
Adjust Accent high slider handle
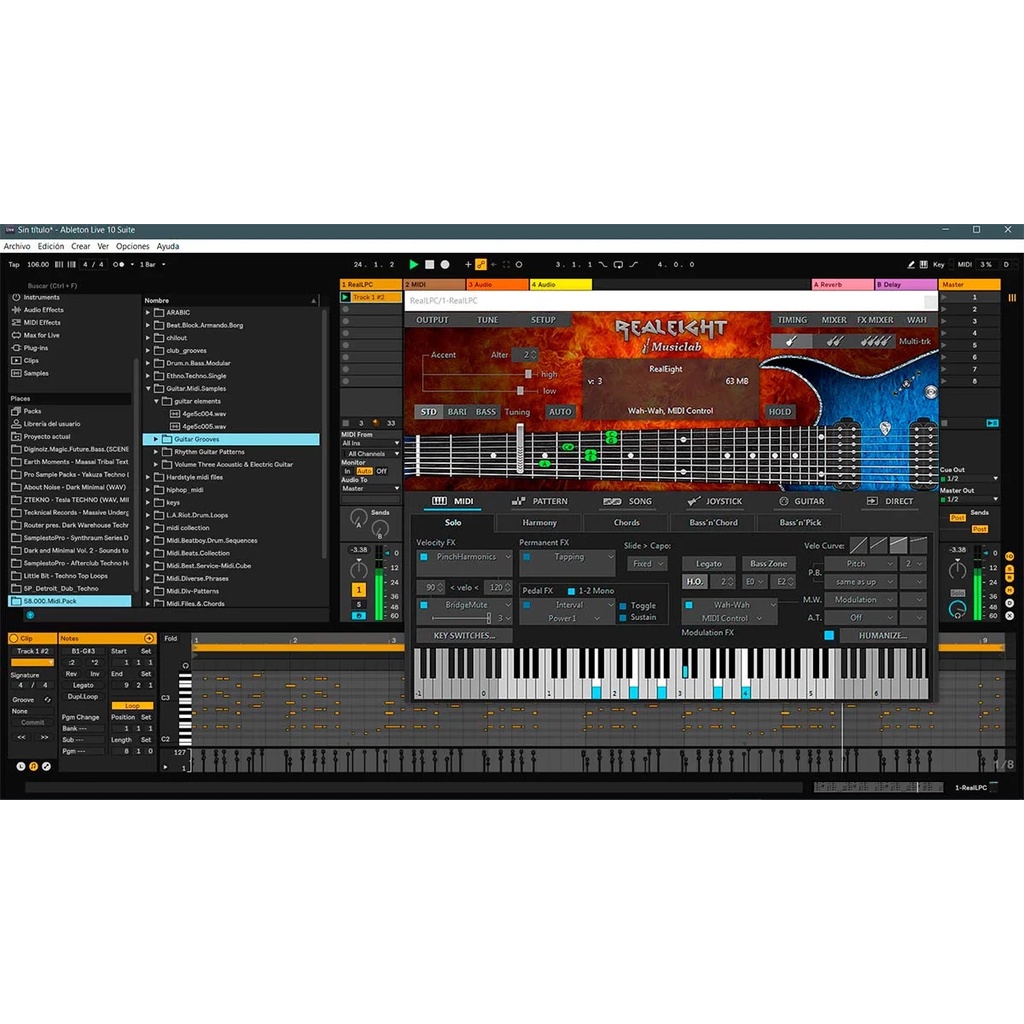coord(528,374)
